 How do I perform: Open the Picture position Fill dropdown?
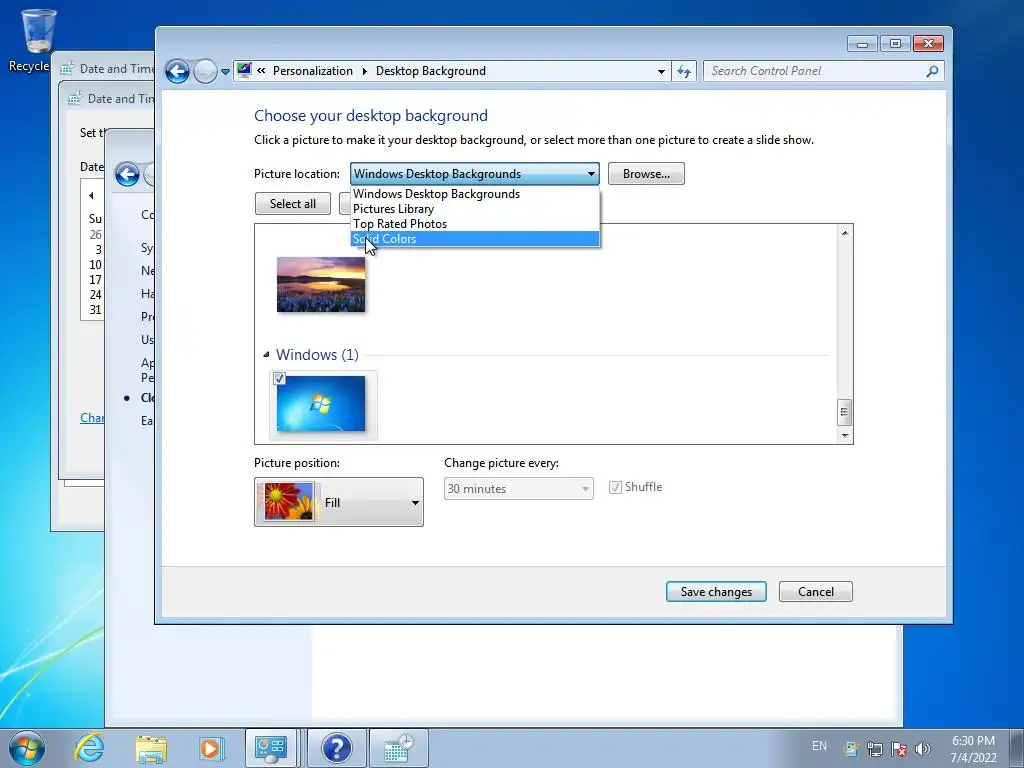pos(338,502)
